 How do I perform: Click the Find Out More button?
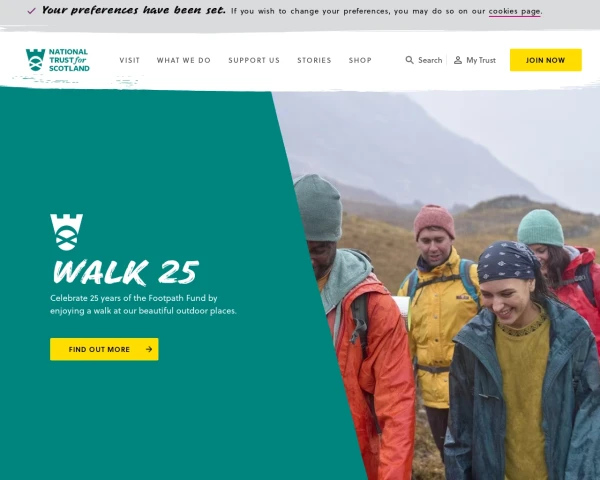(104, 349)
